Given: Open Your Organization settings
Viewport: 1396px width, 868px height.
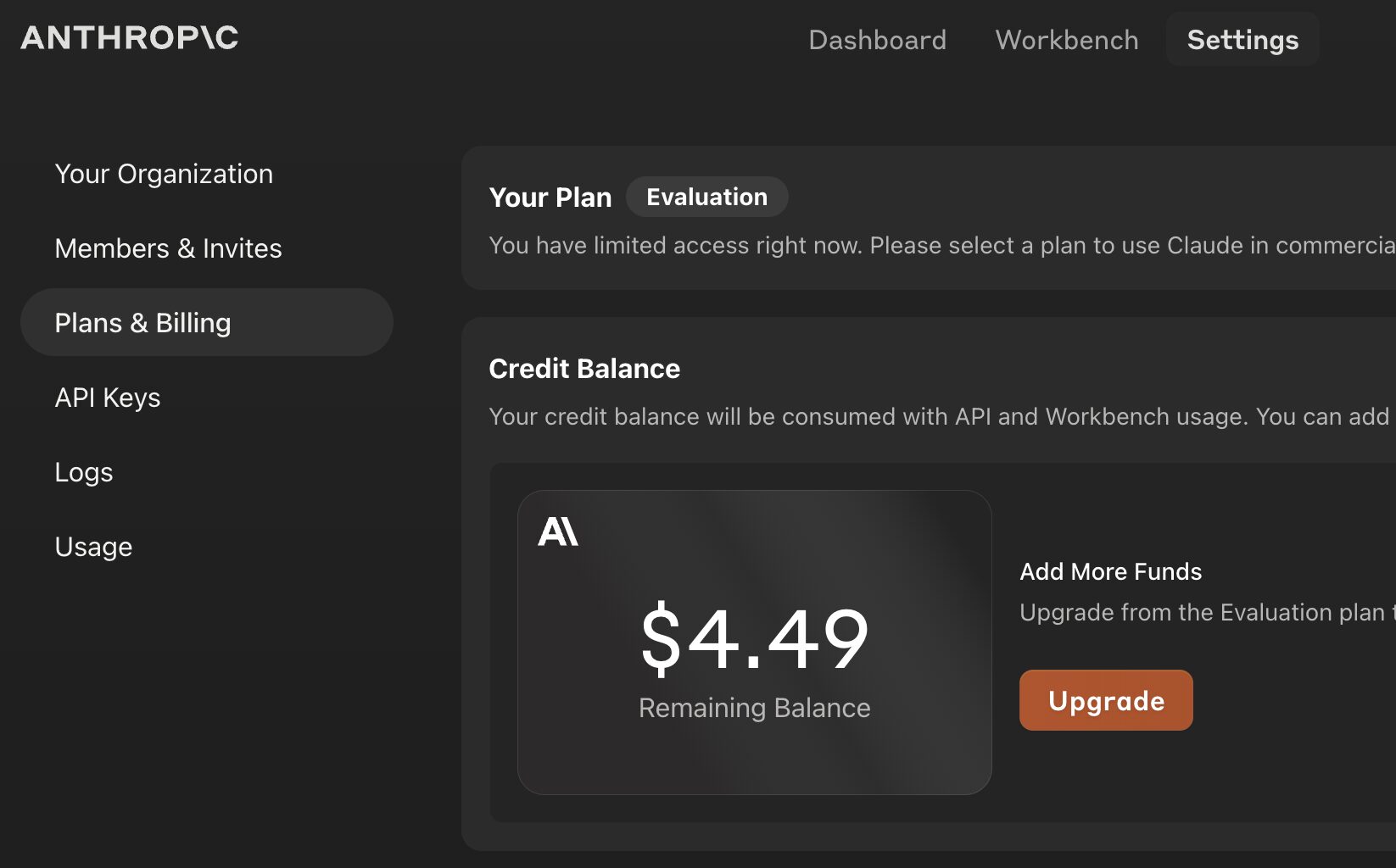Looking at the screenshot, I should [164, 174].
